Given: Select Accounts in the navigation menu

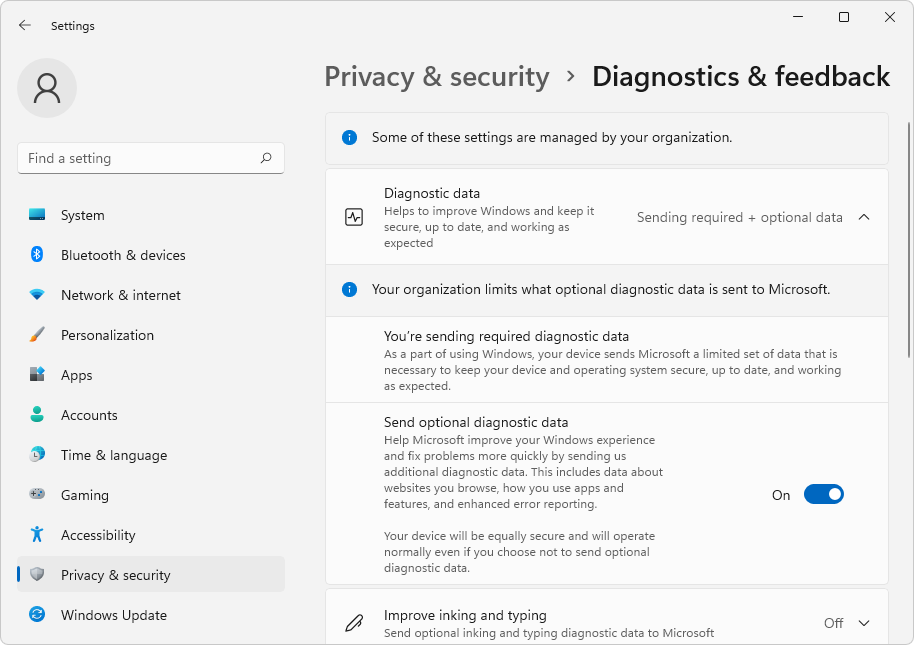Looking at the screenshot, I should tap(90, 415).
